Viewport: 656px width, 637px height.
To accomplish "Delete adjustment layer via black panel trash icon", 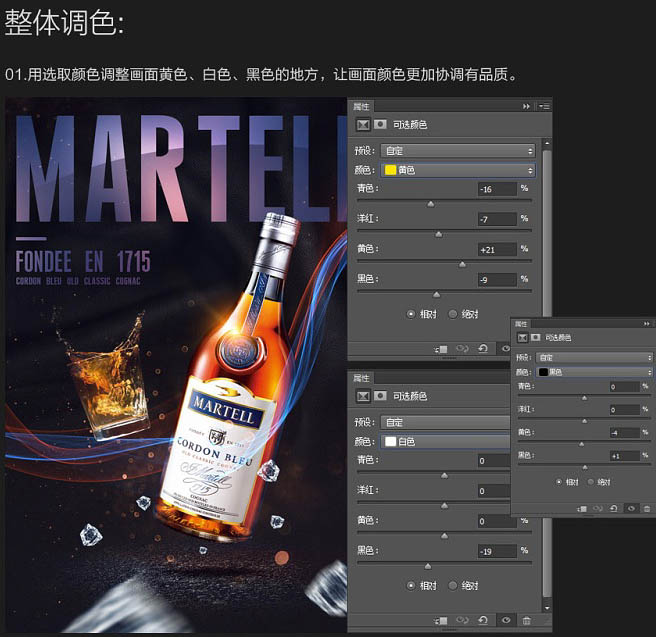I will click(647, 509).
